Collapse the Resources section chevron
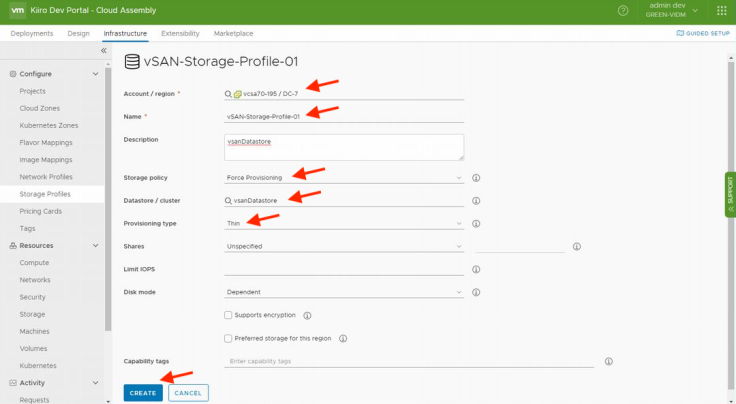This screenshot has height=404, width=736. click(x=96, y=245)
